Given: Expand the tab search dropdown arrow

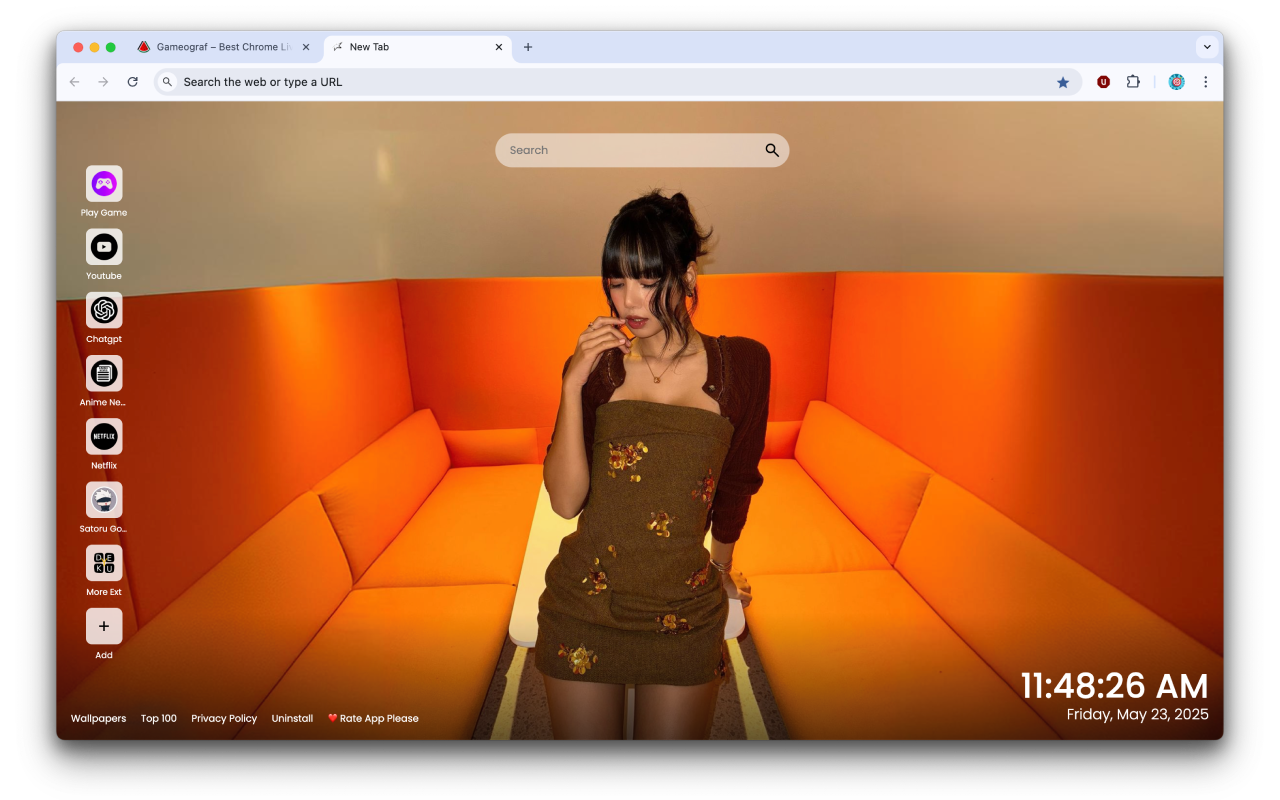Looking at the screenshot, I should [x=1207, y=47].
